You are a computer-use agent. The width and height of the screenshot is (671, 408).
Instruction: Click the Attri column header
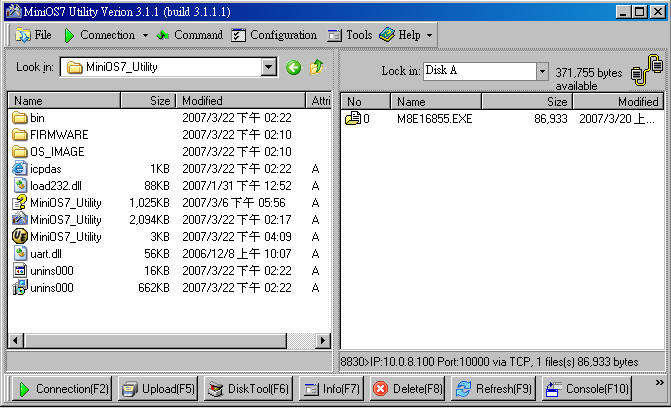(318, 101)
